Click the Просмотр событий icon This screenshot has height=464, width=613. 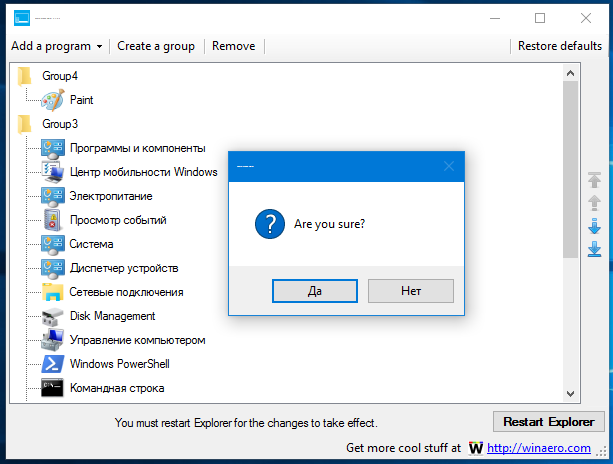(52, 220)
